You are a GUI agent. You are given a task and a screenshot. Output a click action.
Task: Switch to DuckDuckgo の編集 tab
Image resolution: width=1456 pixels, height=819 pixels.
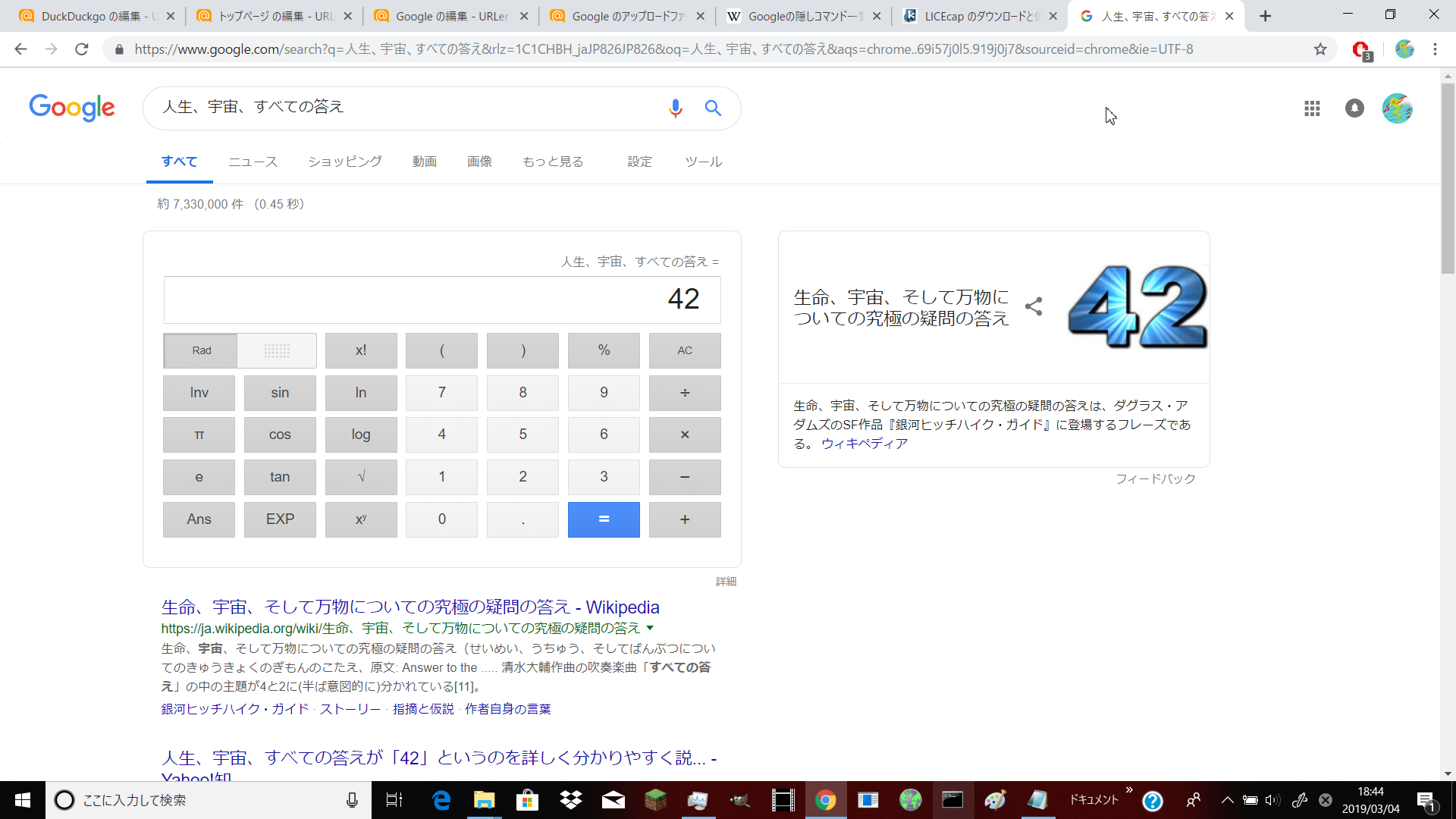[x=96, y=16]
